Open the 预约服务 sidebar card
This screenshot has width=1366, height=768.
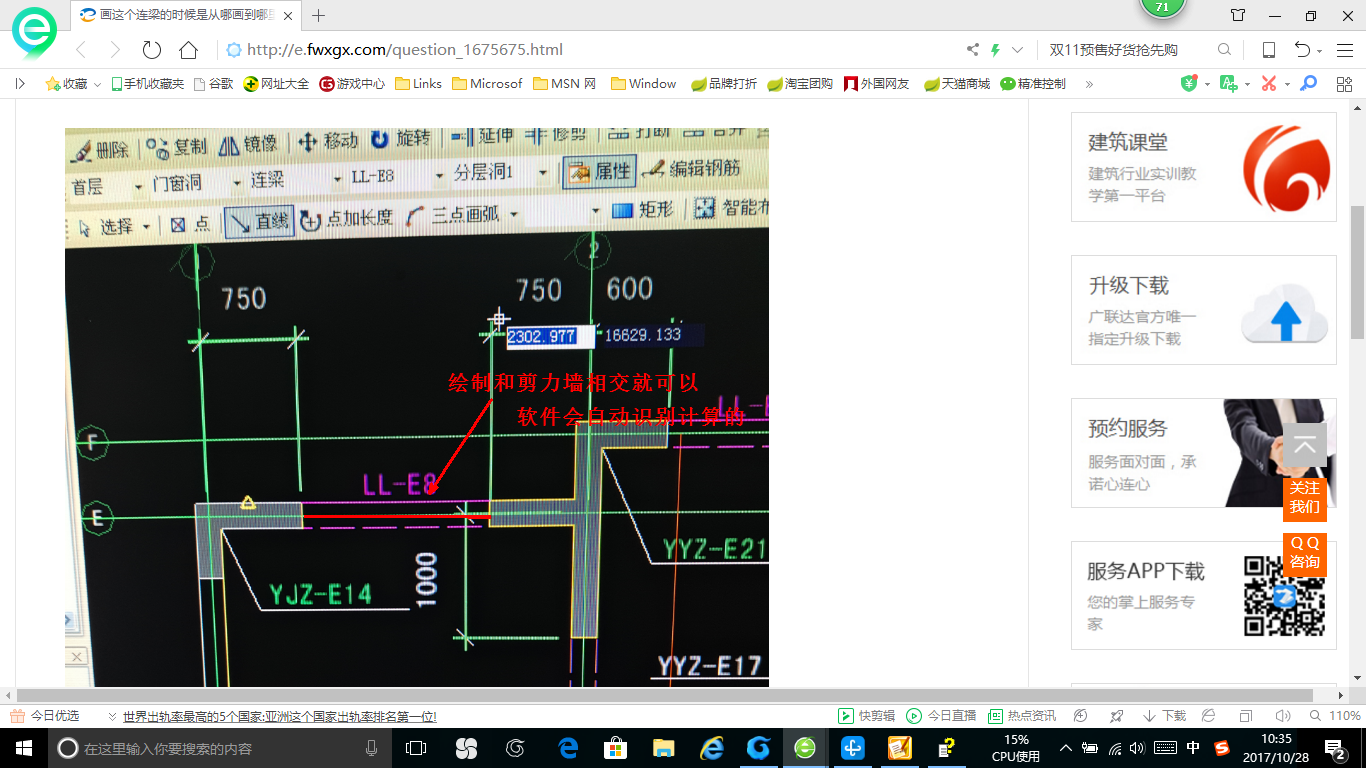1204,453
